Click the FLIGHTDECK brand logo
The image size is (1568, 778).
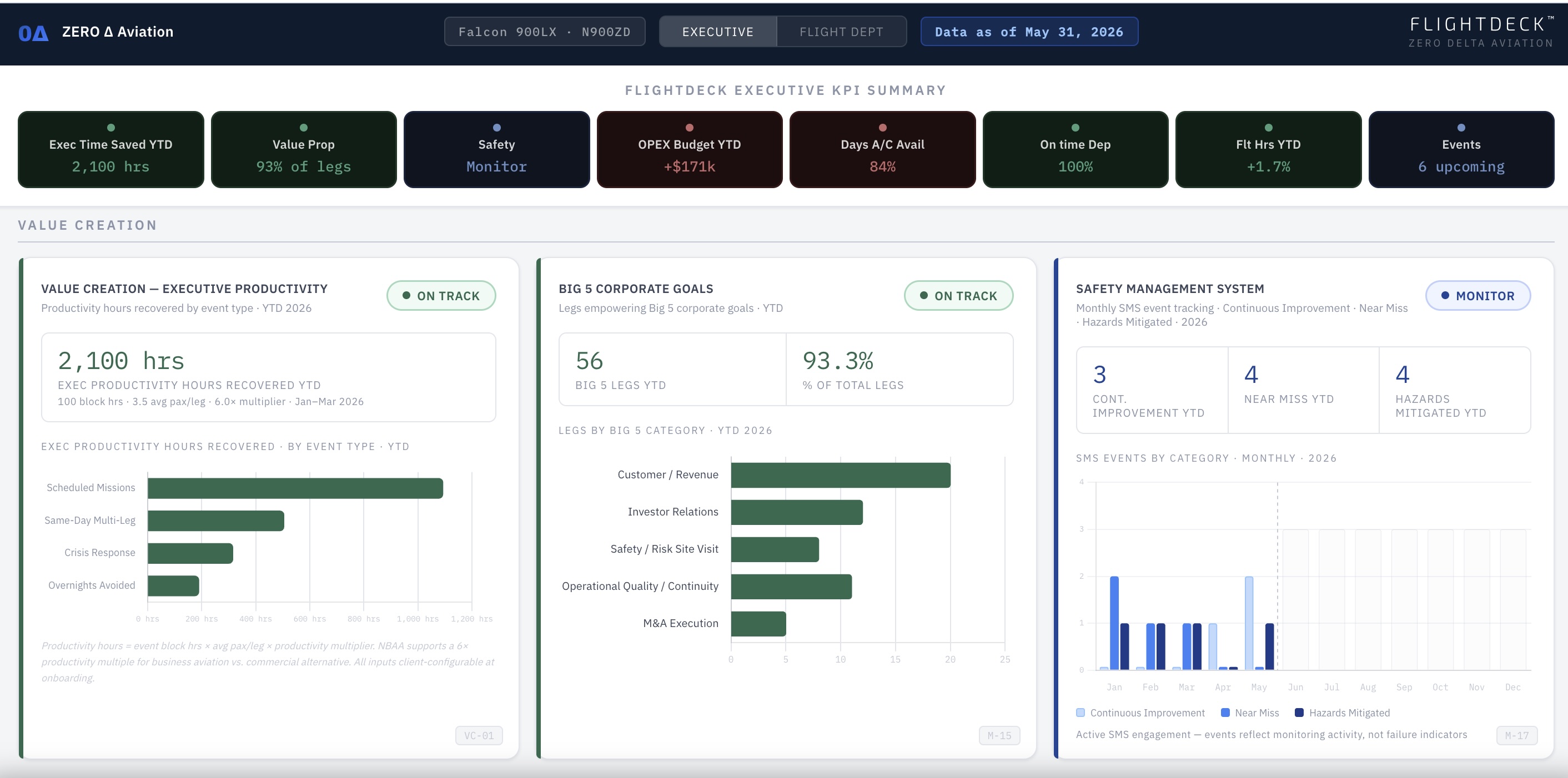point(1481,32)
